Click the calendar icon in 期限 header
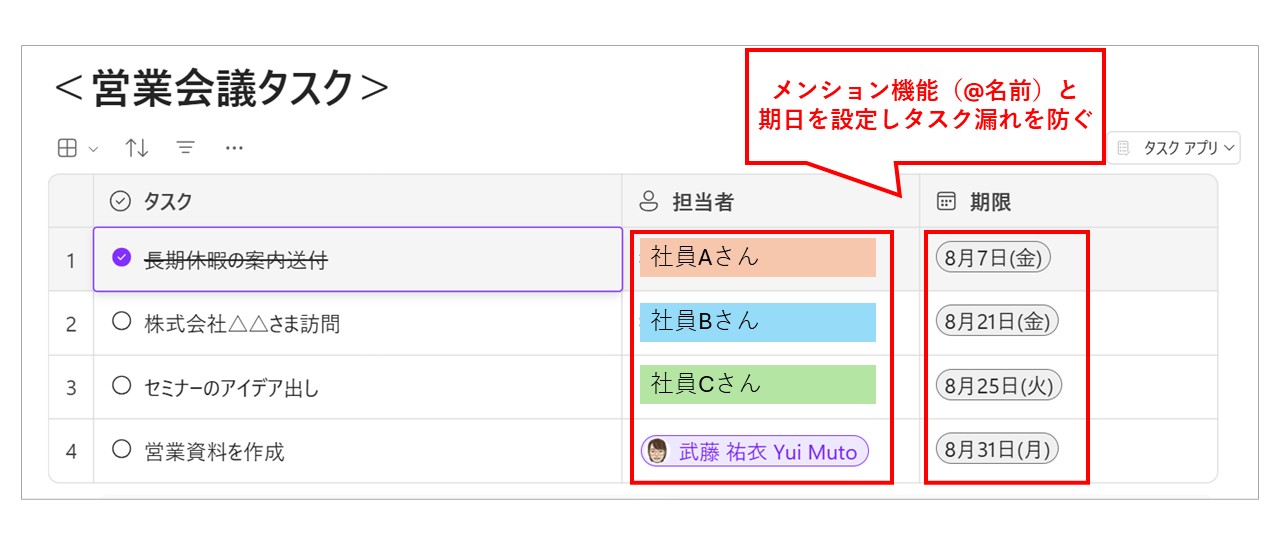 946,202
